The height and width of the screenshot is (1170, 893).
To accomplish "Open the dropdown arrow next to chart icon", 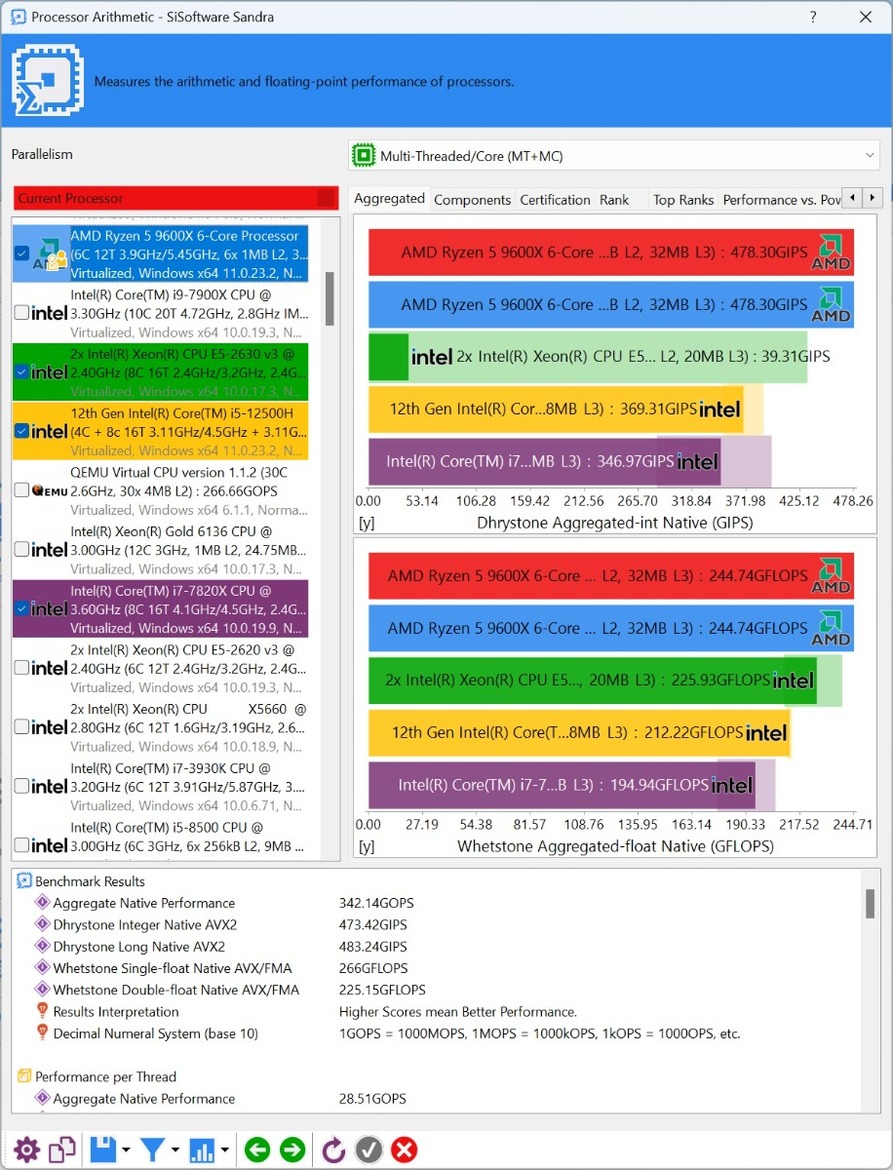I will (225, 1150).
